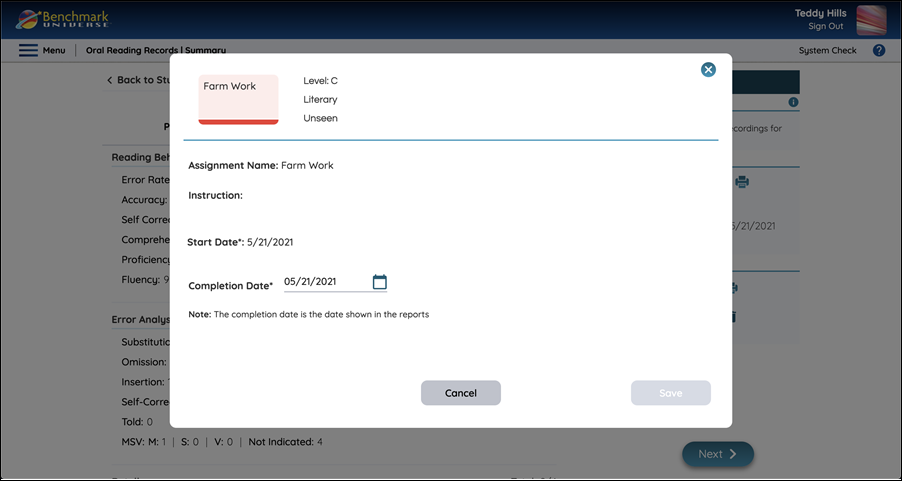Click the Start Date 5/21/2021 value
This screenshot has width=902, height=481.
pyautogui.click(x=270, y=242)
